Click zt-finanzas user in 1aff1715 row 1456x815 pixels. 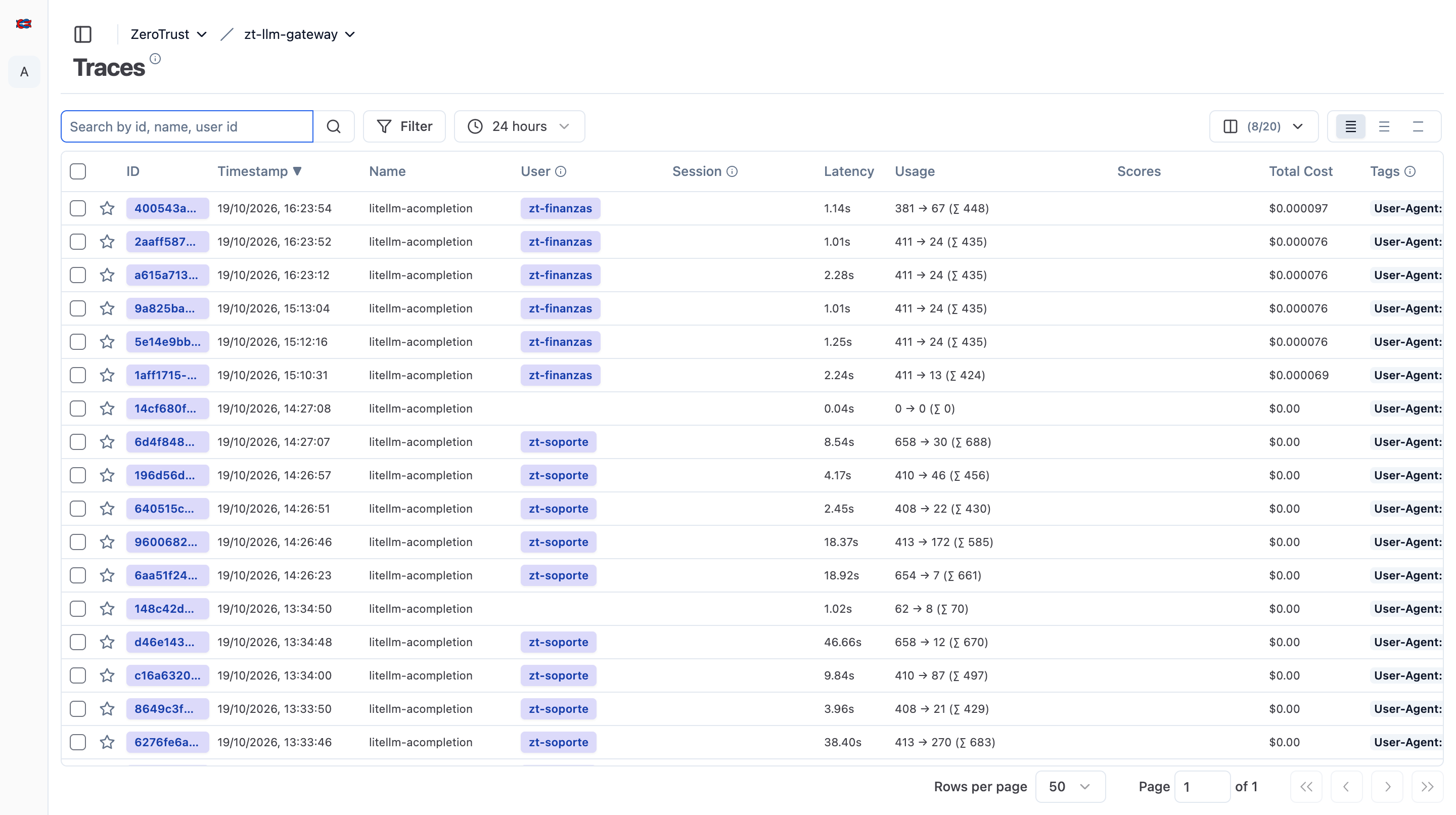tap(560, 375)
